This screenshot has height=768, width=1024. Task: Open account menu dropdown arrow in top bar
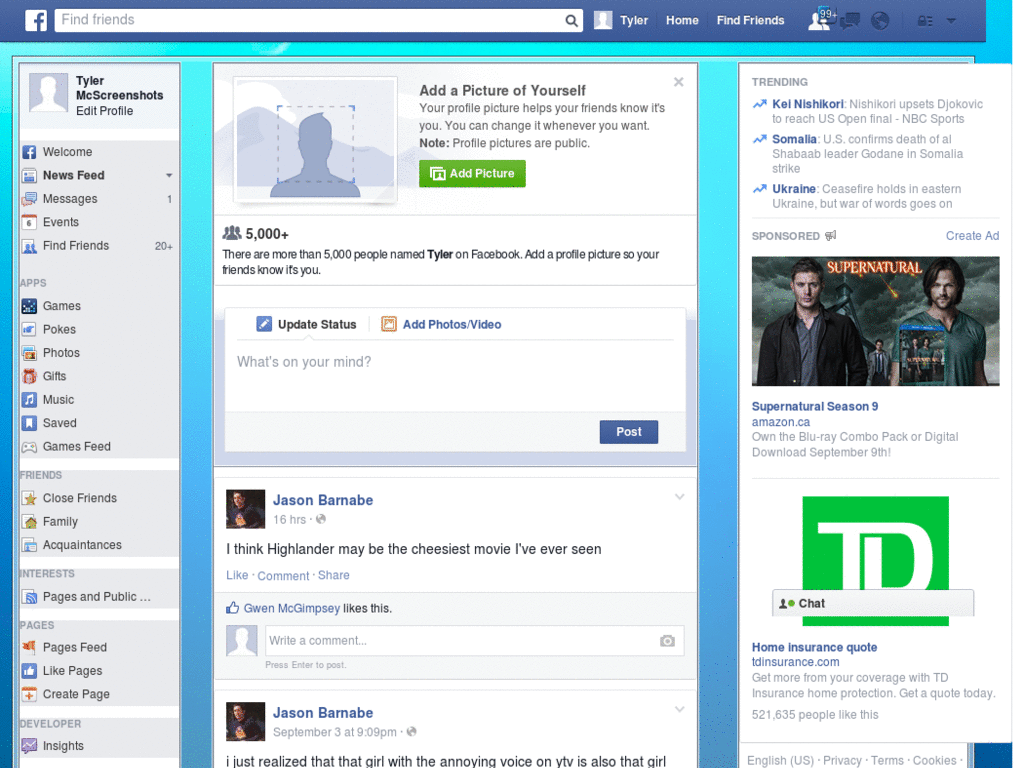click(x=951, y=21)
